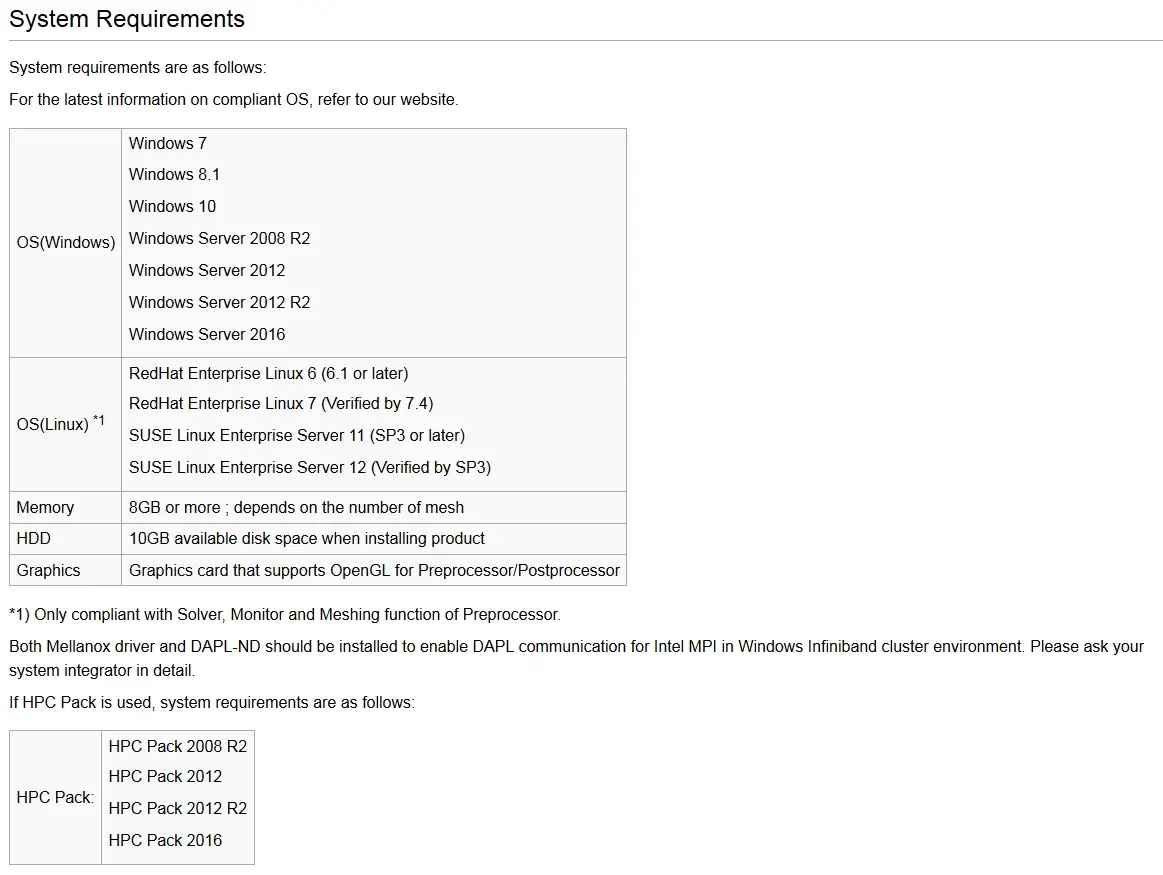Select RedHat Enterprise Linux 6 entry
The width and height of the screenshot is (1163, 875).
[x=268, y=373]
